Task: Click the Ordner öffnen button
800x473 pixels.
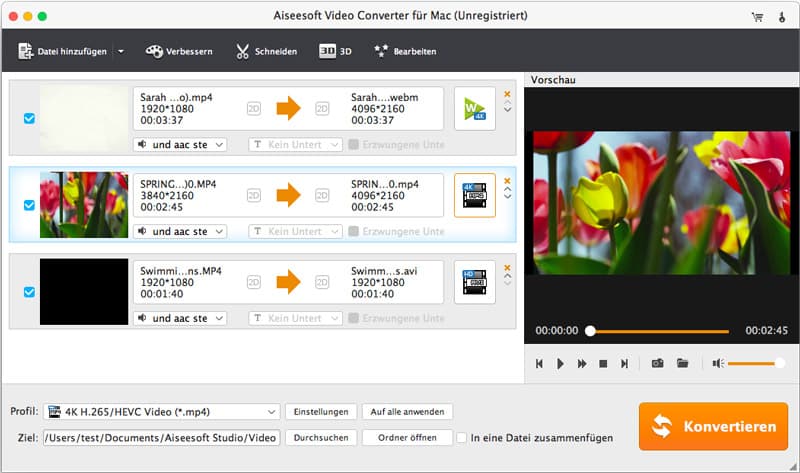Action: tap(407, 437)
